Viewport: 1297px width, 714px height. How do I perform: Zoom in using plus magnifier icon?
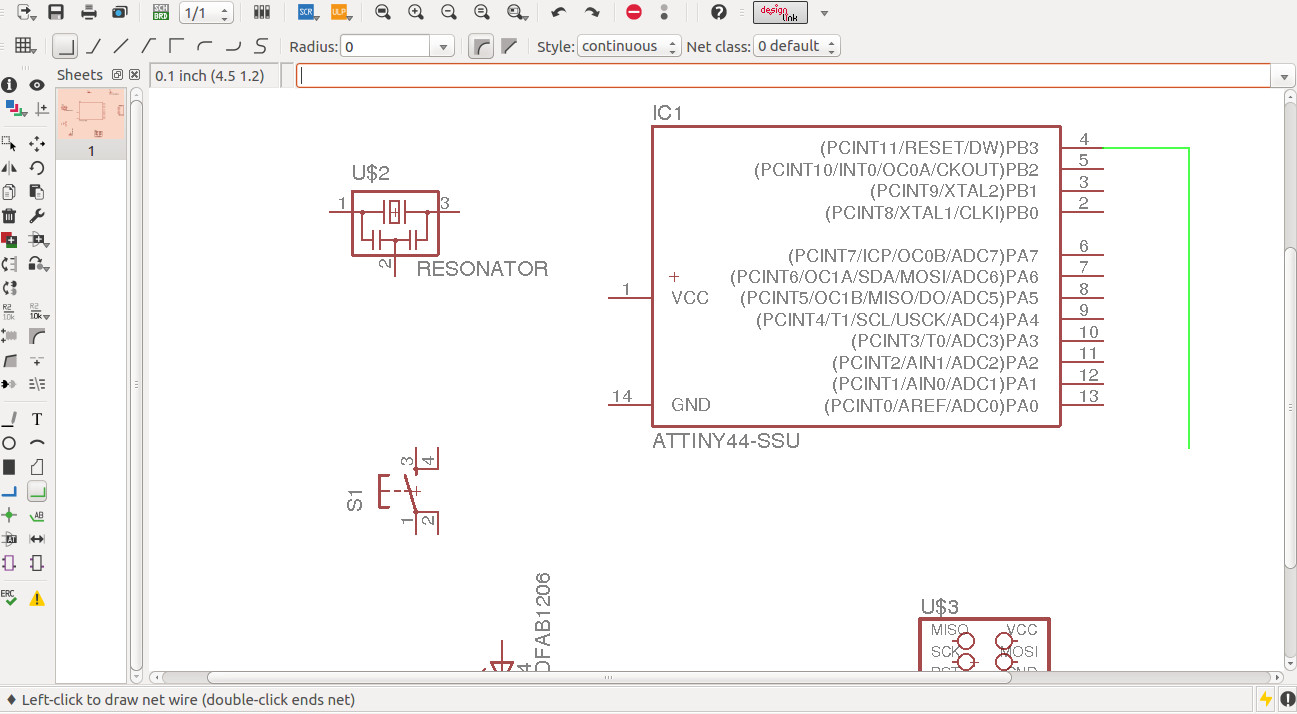(x=416, y=13)
